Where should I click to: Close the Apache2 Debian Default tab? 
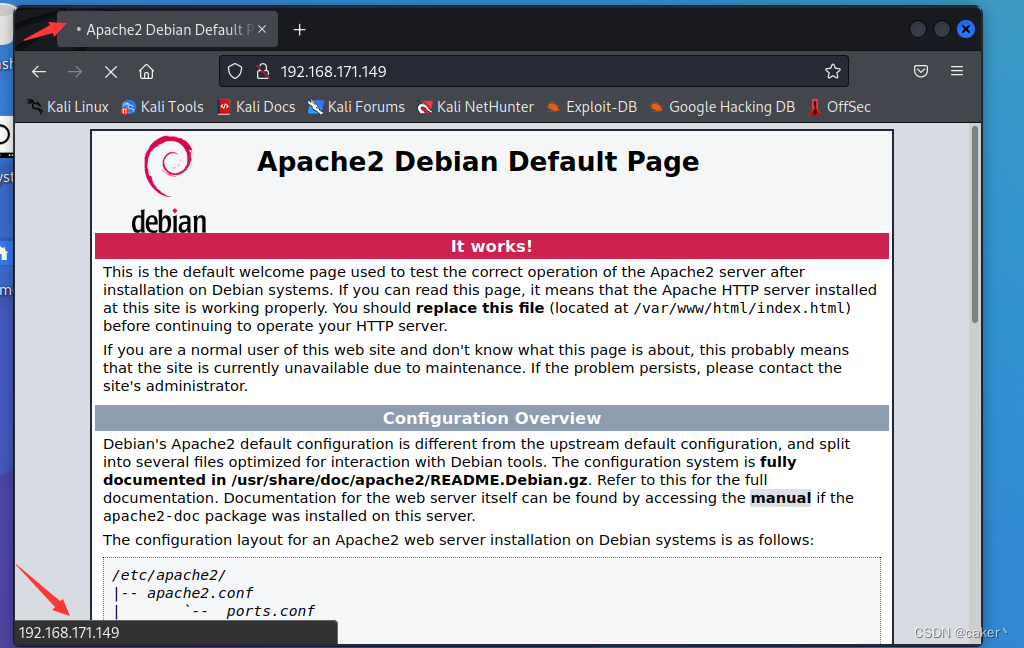pyautogui.click(x=262, y=29)
